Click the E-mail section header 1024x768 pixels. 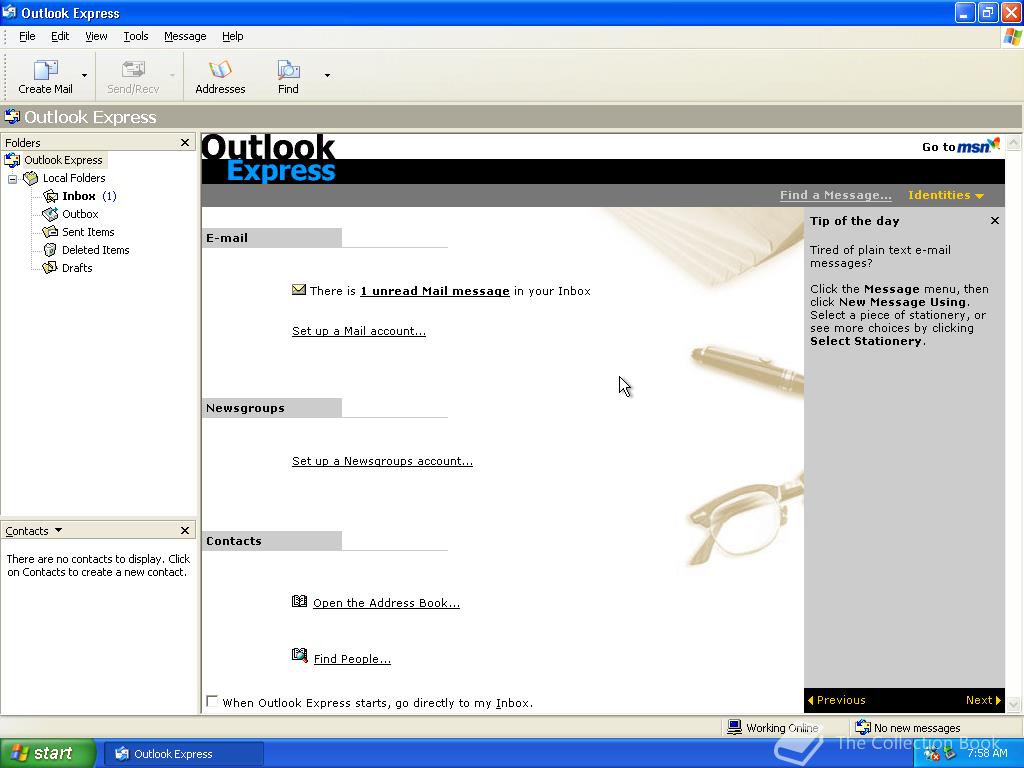(272, 238)
